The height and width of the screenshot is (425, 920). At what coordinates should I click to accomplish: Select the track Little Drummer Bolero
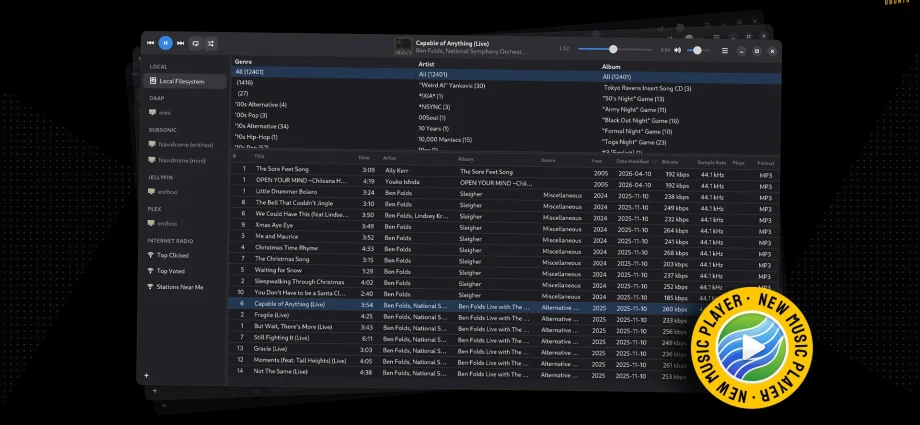pyautogui.click(x=286, y=191)
